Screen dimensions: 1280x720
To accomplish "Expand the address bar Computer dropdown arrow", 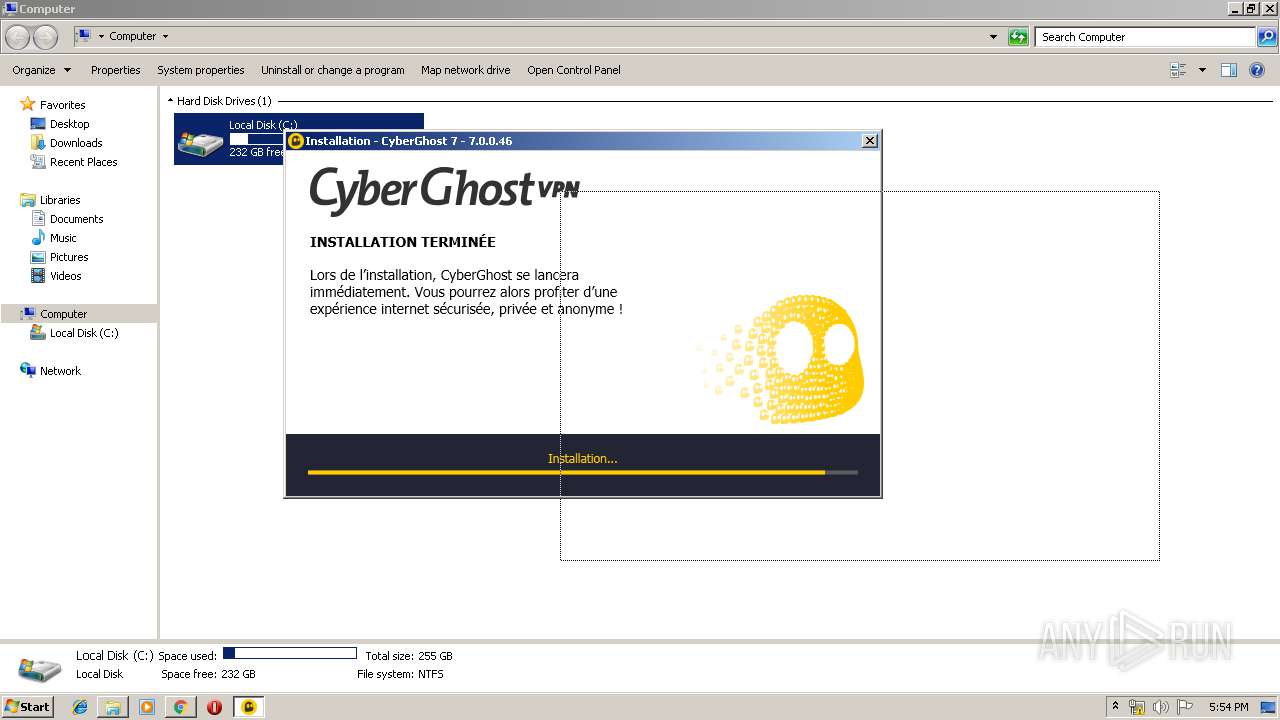I will (x=165, y=37).
